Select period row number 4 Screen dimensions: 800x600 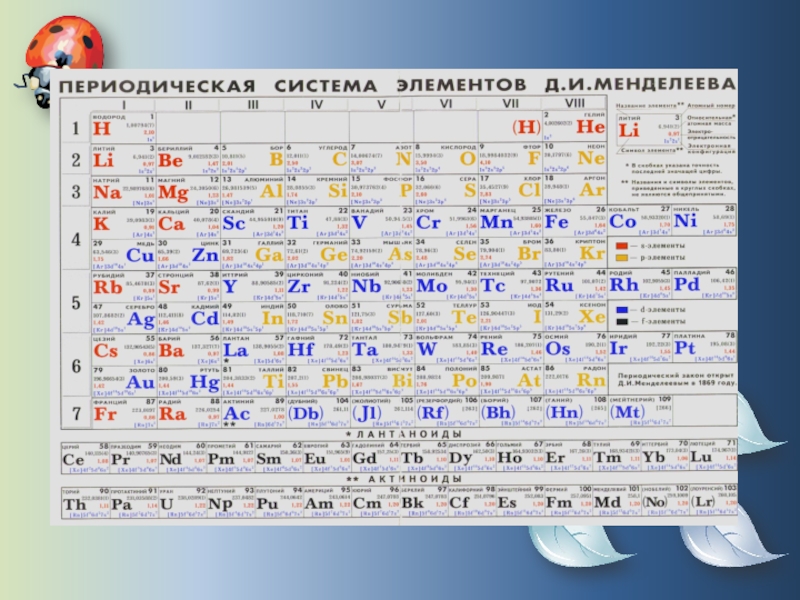pyautogui.click(x=76, y=239)
